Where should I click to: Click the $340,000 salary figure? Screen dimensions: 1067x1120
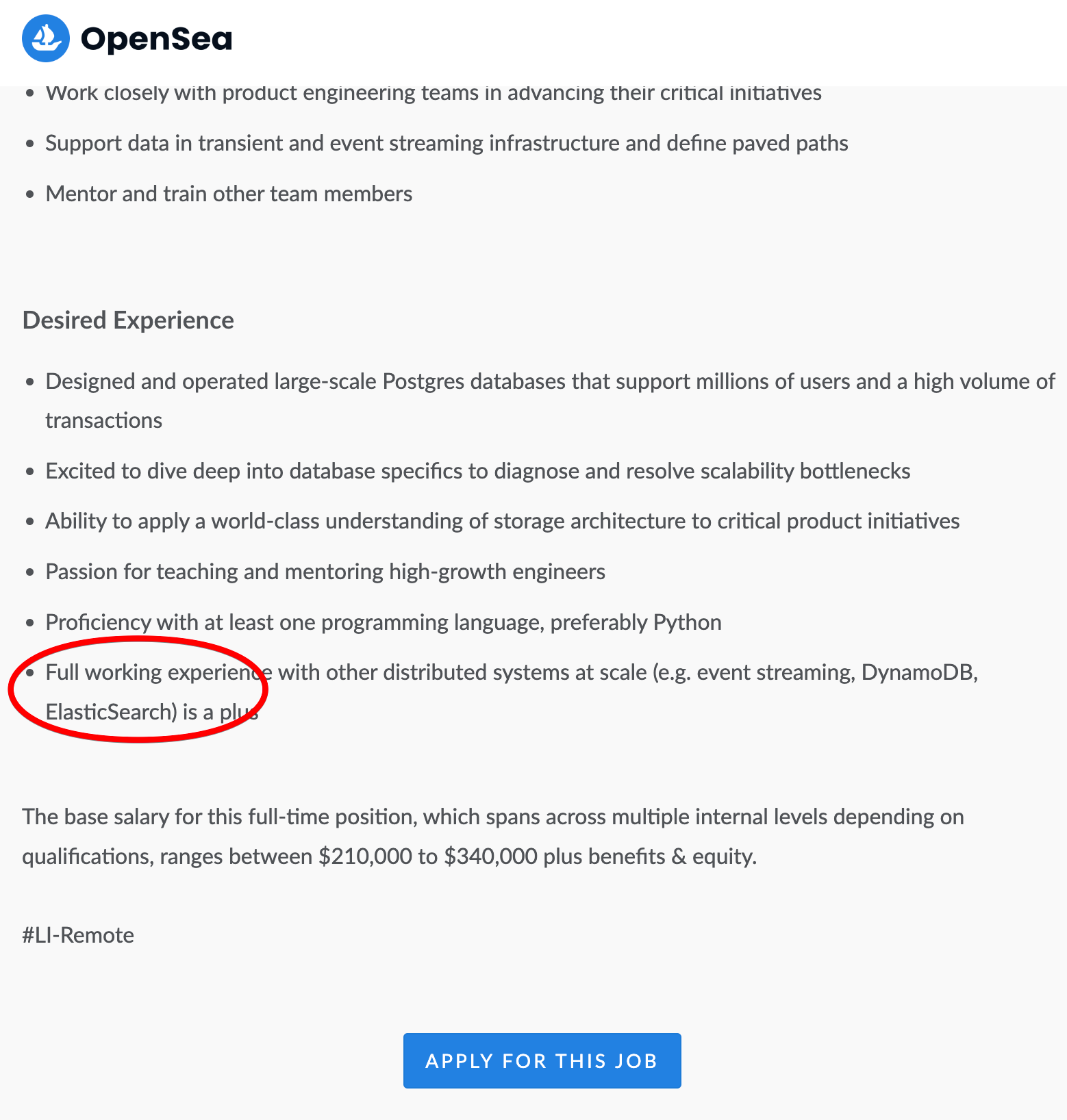tap(490, 856)
